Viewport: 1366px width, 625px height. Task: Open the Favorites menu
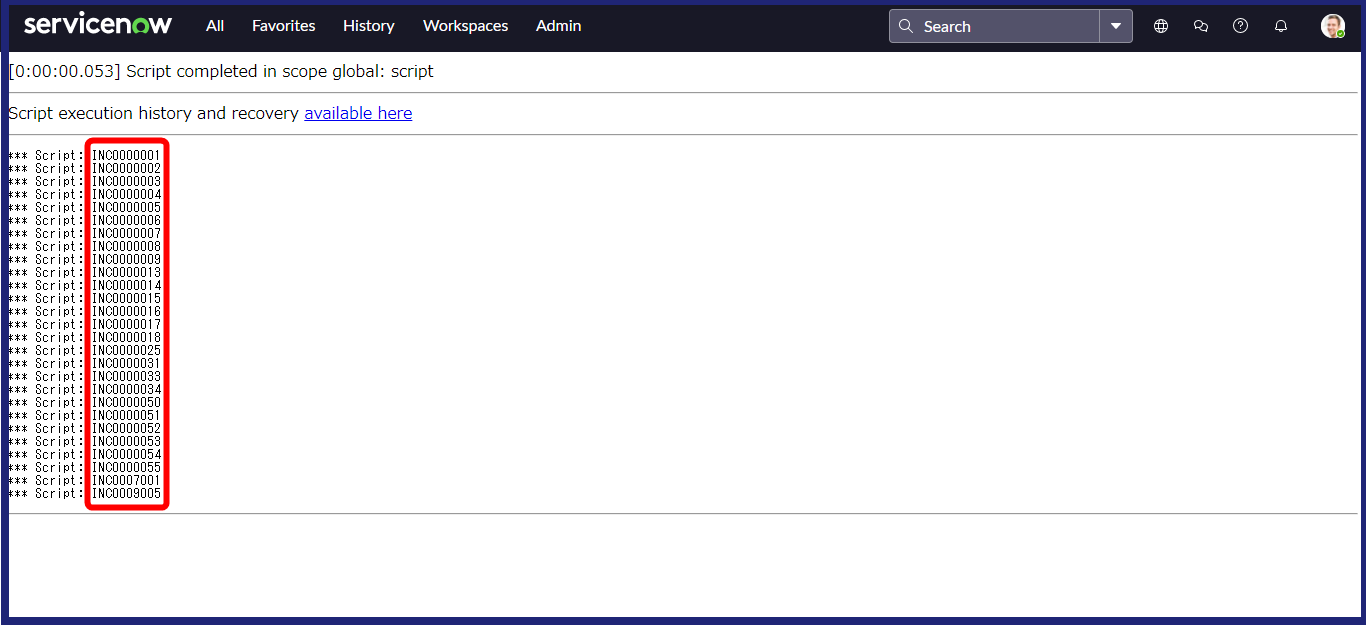pos(283,26)
